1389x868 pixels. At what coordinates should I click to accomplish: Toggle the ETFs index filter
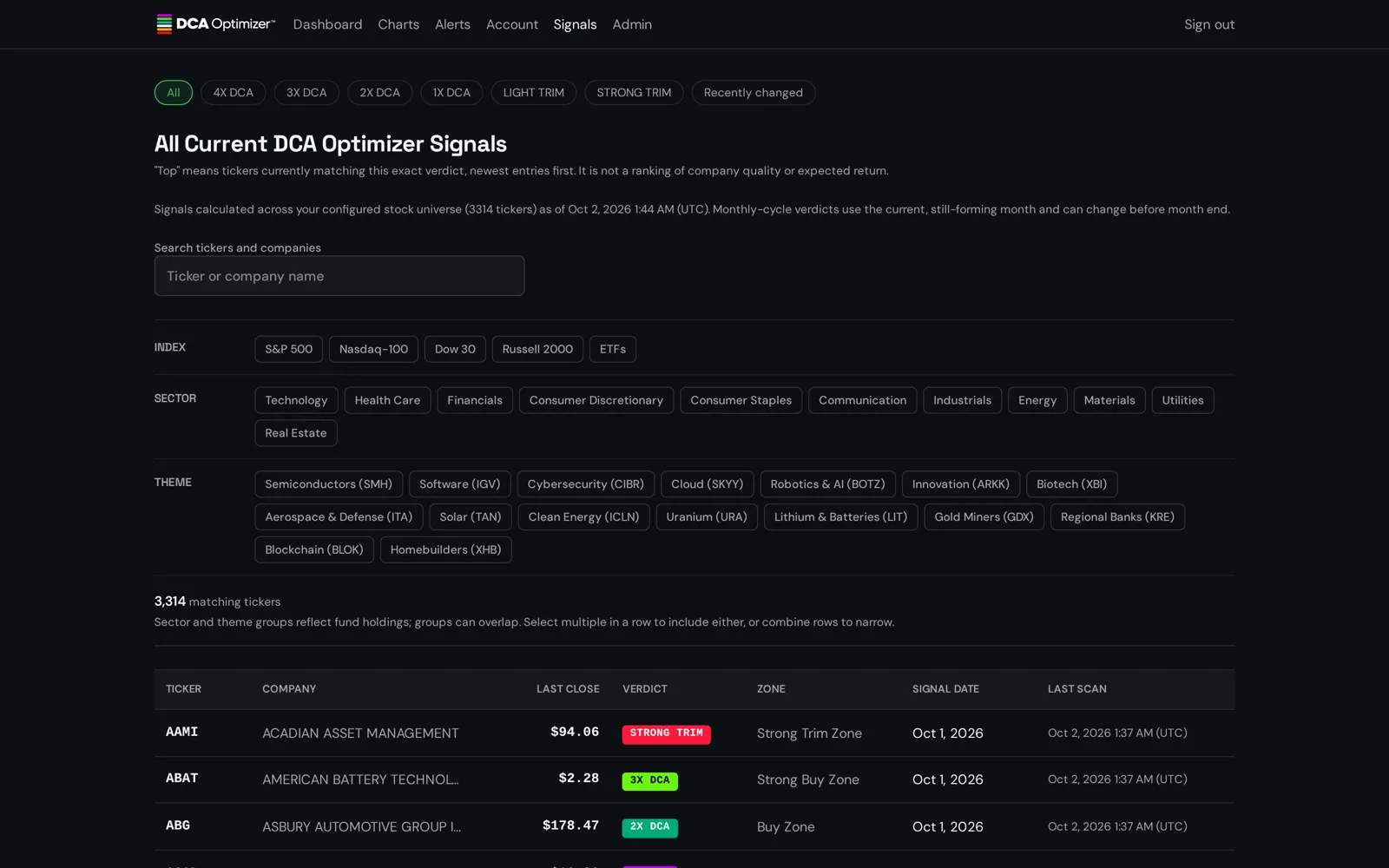pyautogui.click(x=613, y=349)
